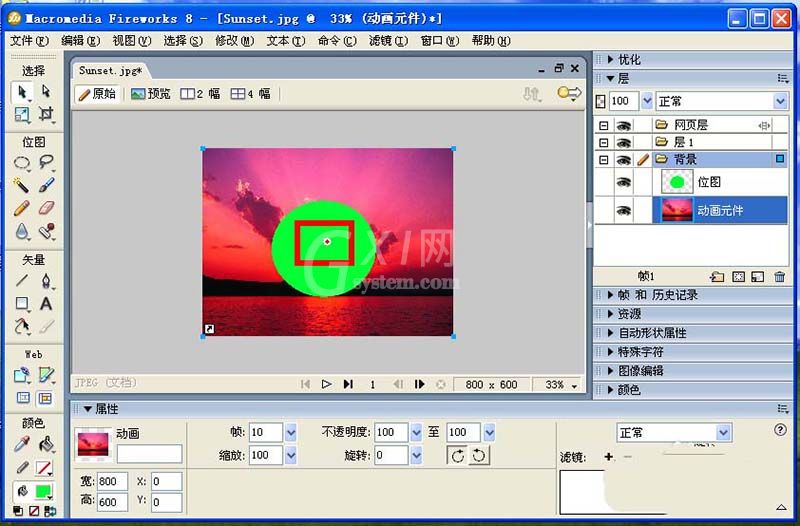Viewport: 800px width, 526px height.
Task: Select the Lasso tool
Action: 46,163
